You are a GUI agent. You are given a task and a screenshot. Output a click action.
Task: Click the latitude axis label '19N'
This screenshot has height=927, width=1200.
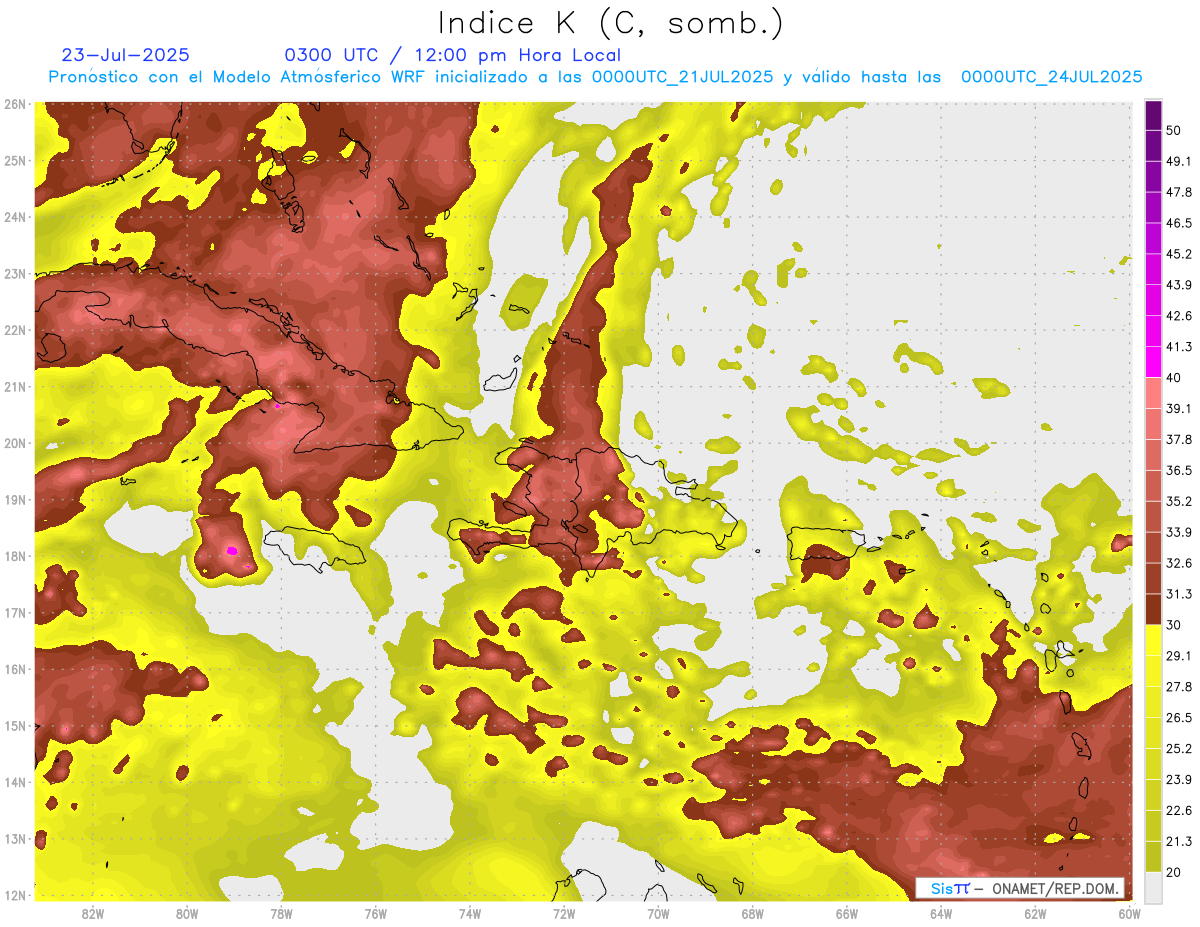pyautogui.click(x=15, y=499)
